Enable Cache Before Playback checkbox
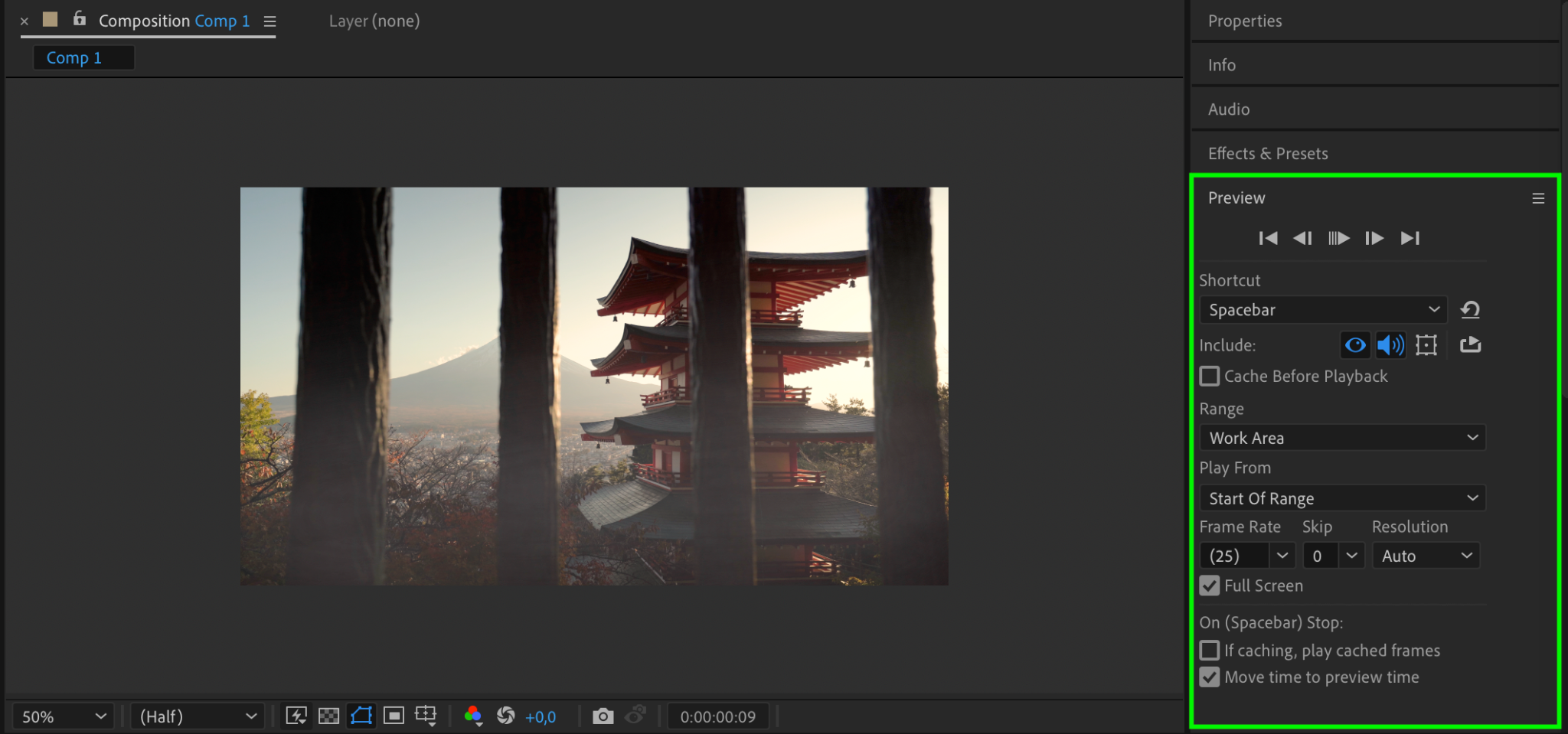This screenshot has height=734, width=1568. pyautogui.click(x=1210, y=376)
